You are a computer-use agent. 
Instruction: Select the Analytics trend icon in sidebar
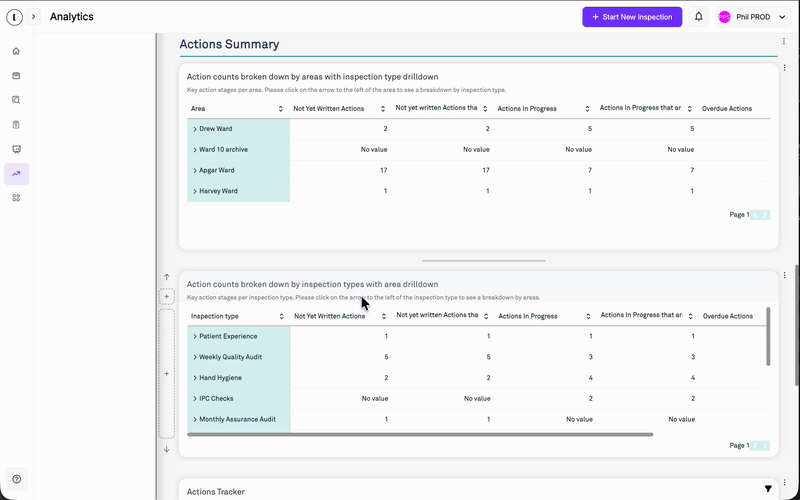(x=16, y=173)
